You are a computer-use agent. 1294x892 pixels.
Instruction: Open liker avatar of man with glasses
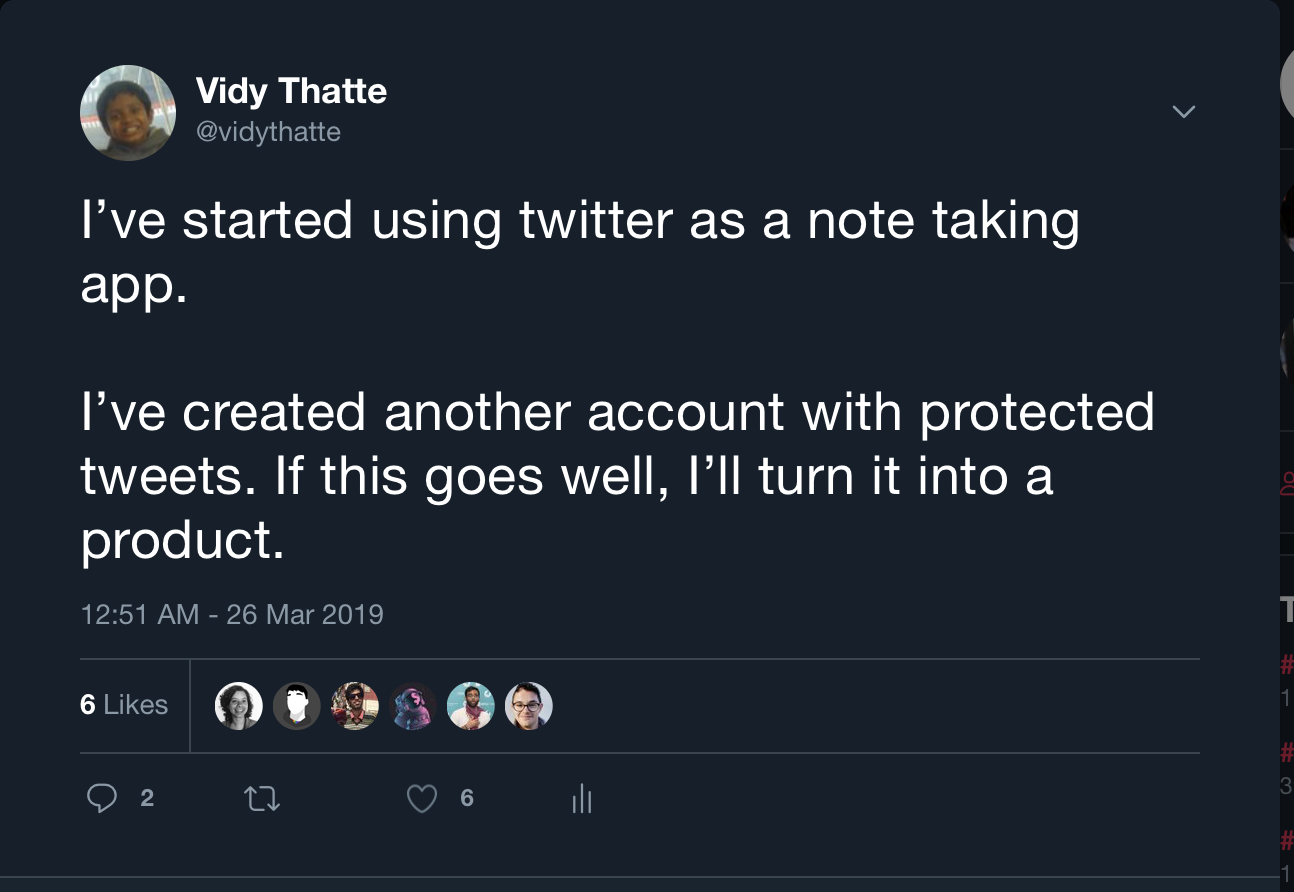(x=529, y=706)
